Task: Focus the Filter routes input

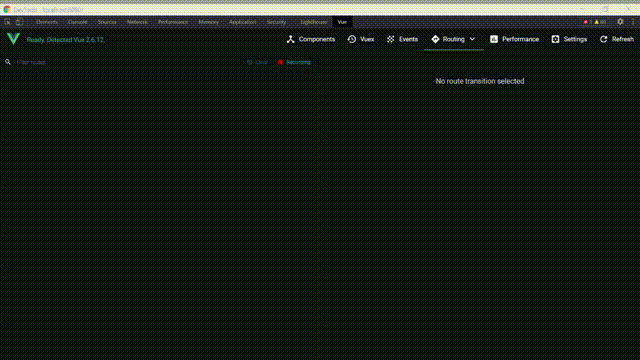Action: click(122, 62)
